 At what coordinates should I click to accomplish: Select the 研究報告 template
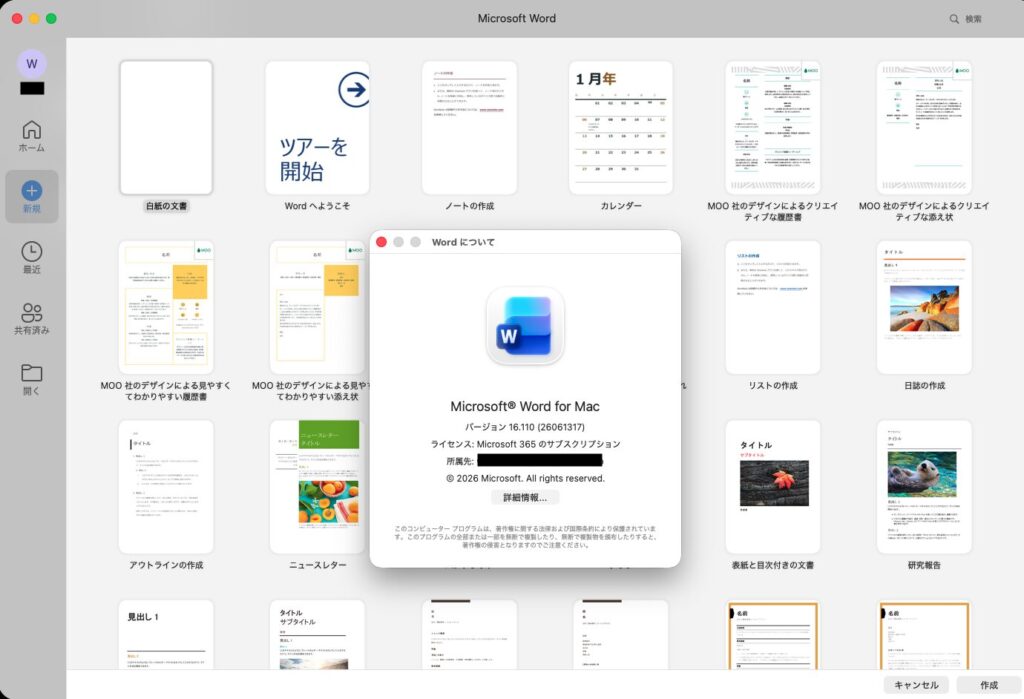(x=924, y=487)
